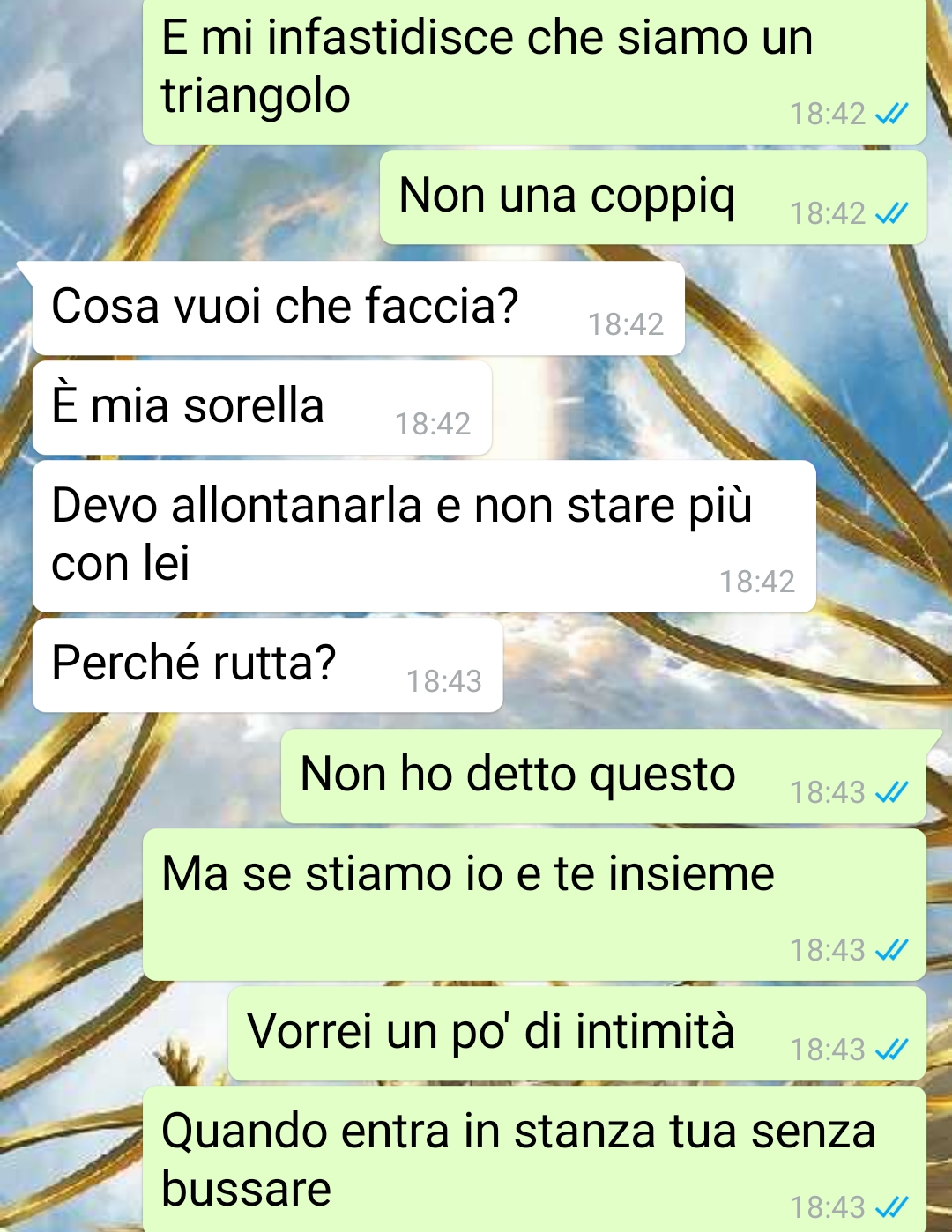The width and height of the screenshot is (952, 1232).
Task: Tap 18:42 timestamp on 'Cosa vuoi che faccia?'
Action: [626, 324]
